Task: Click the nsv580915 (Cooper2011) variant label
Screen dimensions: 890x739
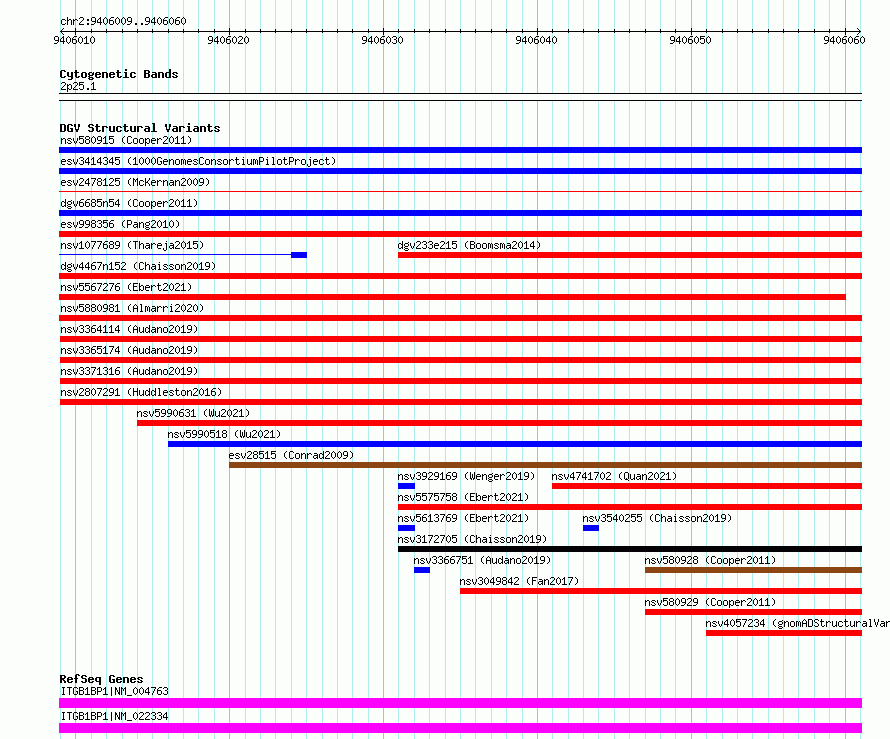Action: click(x=126, y=140)
